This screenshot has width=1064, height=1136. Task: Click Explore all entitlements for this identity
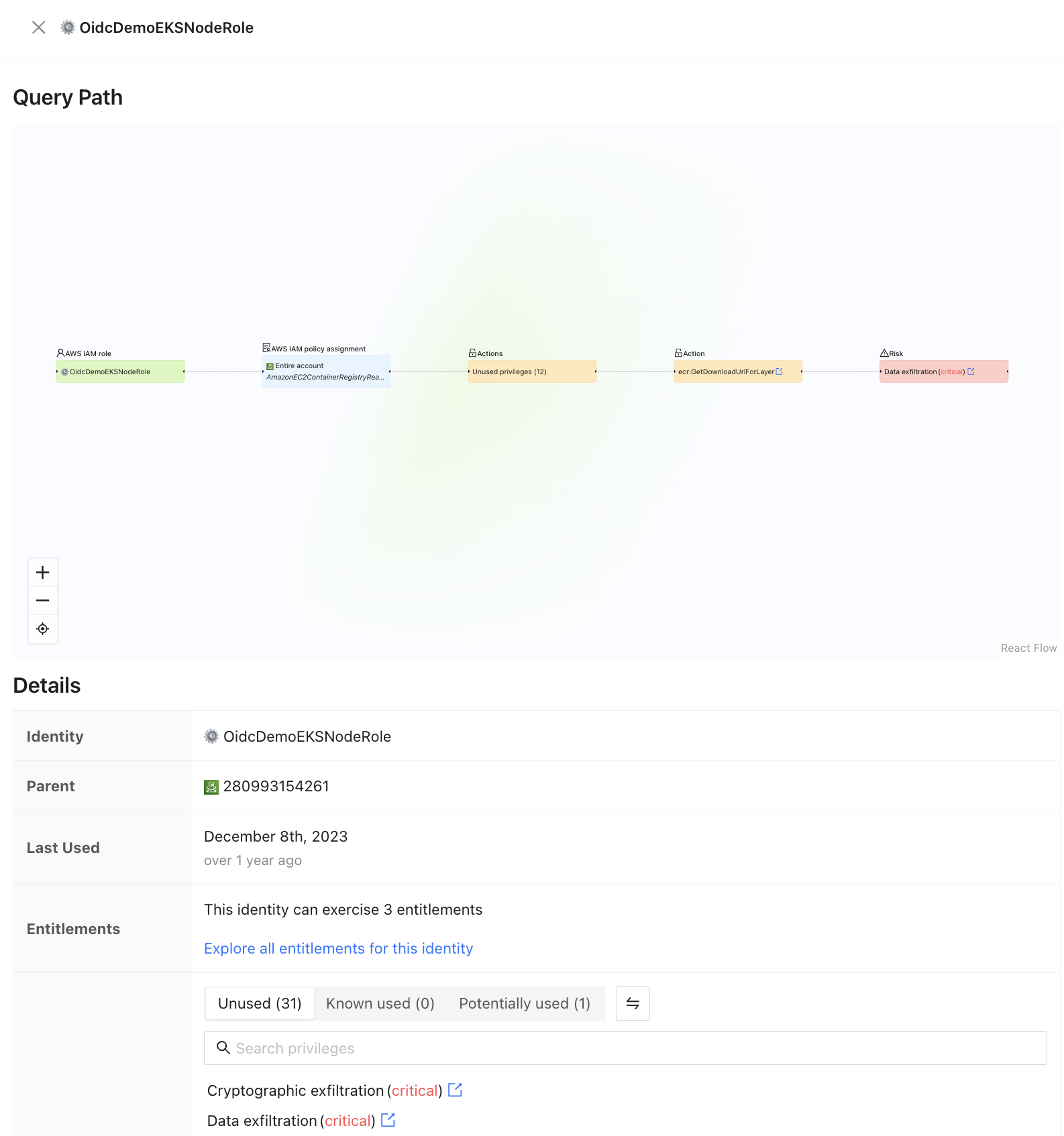pyautogui.click(x=339, y=948)
